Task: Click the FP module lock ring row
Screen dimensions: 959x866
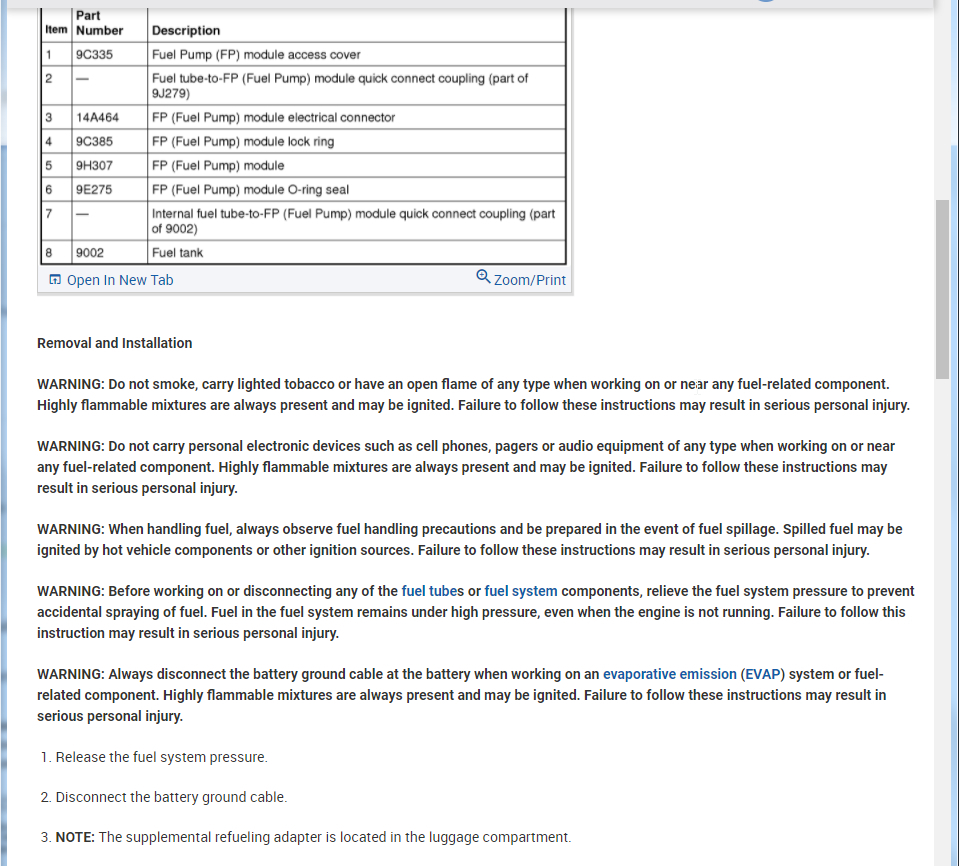Action: coord(303,141)
